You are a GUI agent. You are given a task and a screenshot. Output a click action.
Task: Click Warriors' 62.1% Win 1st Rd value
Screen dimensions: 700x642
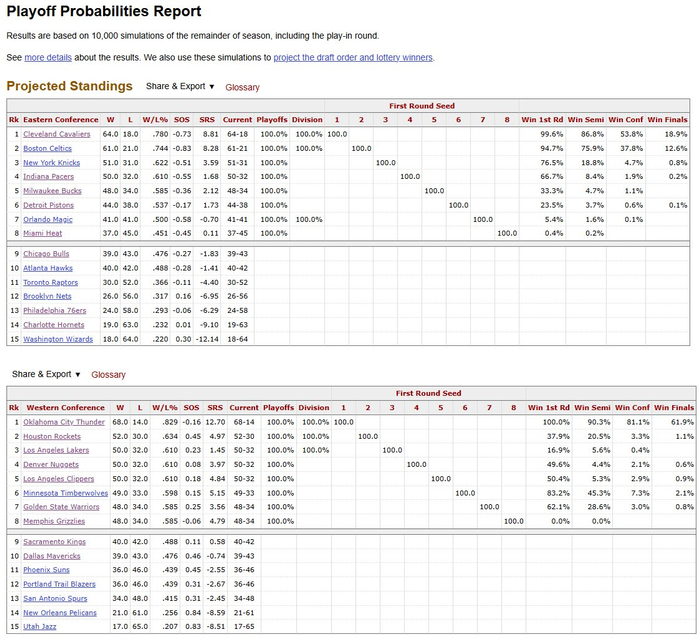click(558, 507)
